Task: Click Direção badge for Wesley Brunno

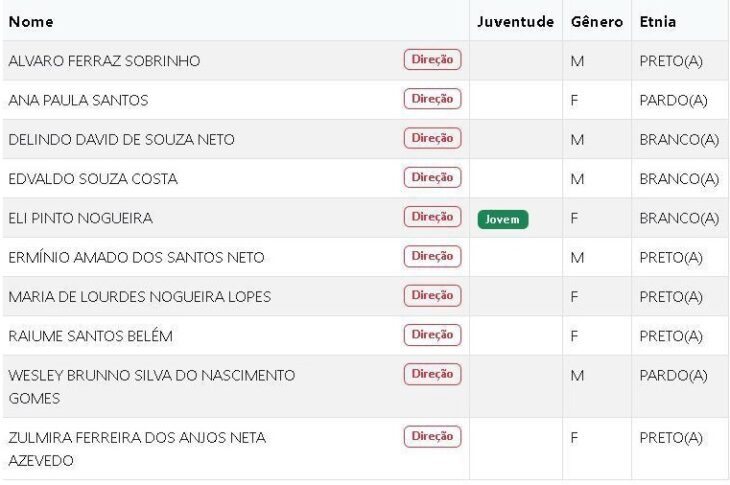Action: coord(432,374)
